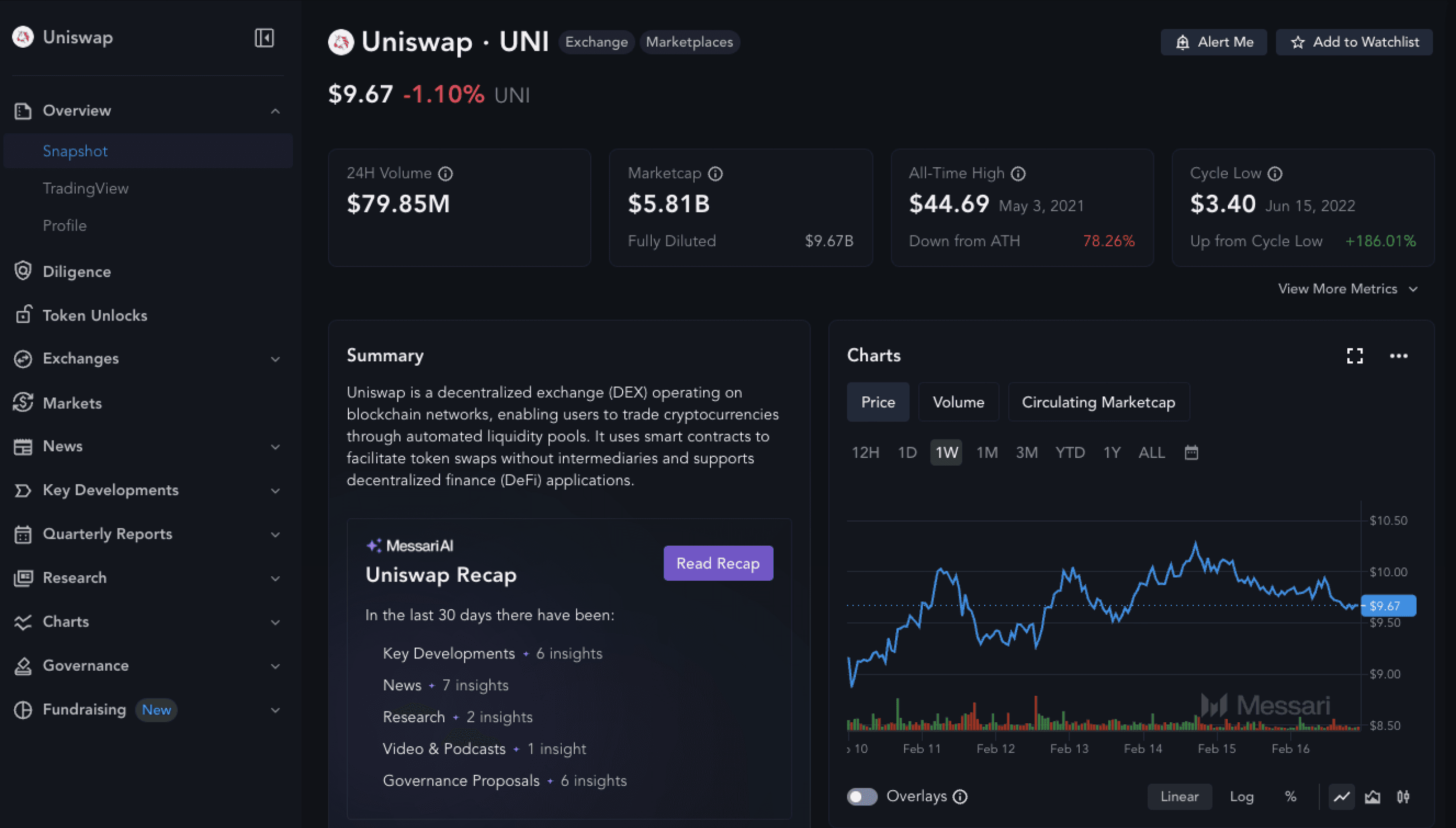Screen dimensions: 1456x828
Task: Open Governance Proposals 6 insights row
Action: [505, 781]
